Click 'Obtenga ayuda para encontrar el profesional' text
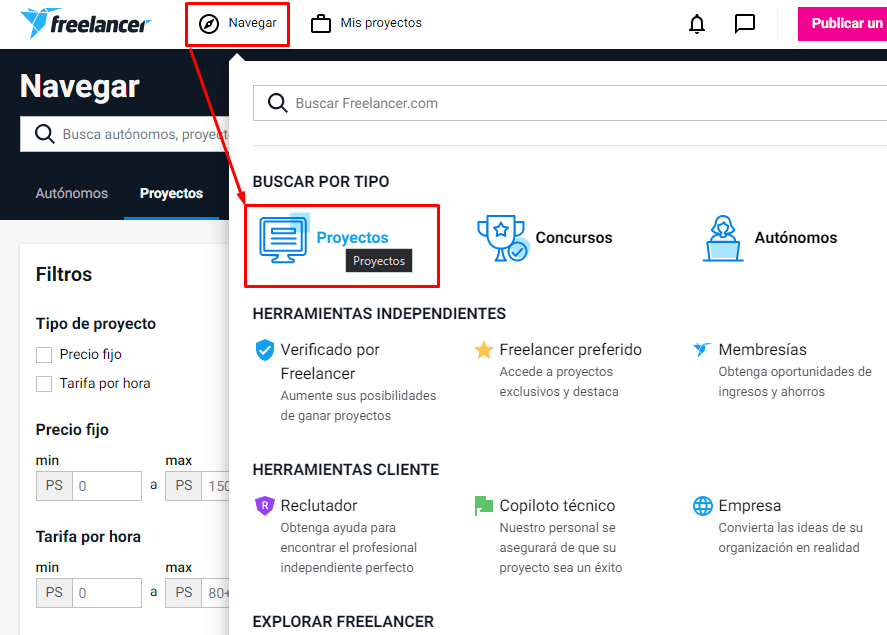Image resolution: width=887 pixels, height=635 pixels. (348, 547)
